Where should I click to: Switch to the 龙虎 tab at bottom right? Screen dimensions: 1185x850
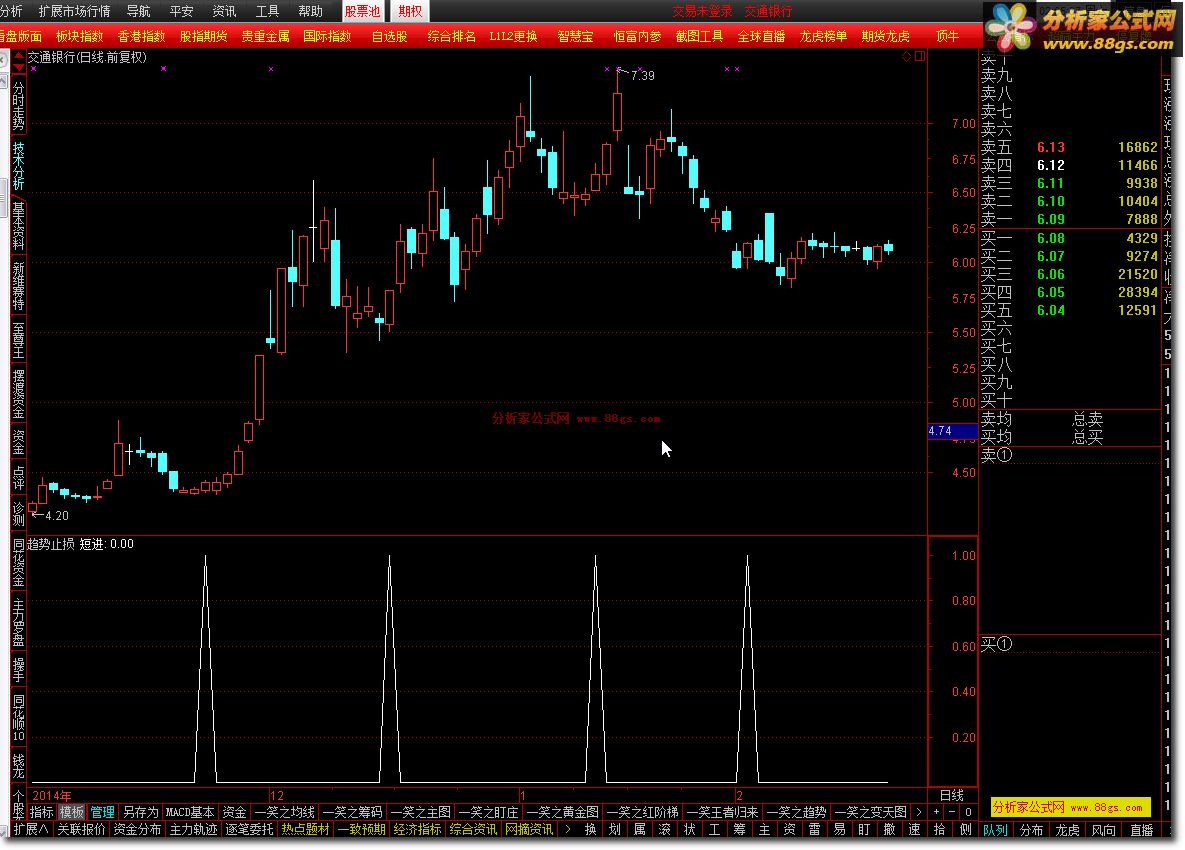pos(1067,830)
